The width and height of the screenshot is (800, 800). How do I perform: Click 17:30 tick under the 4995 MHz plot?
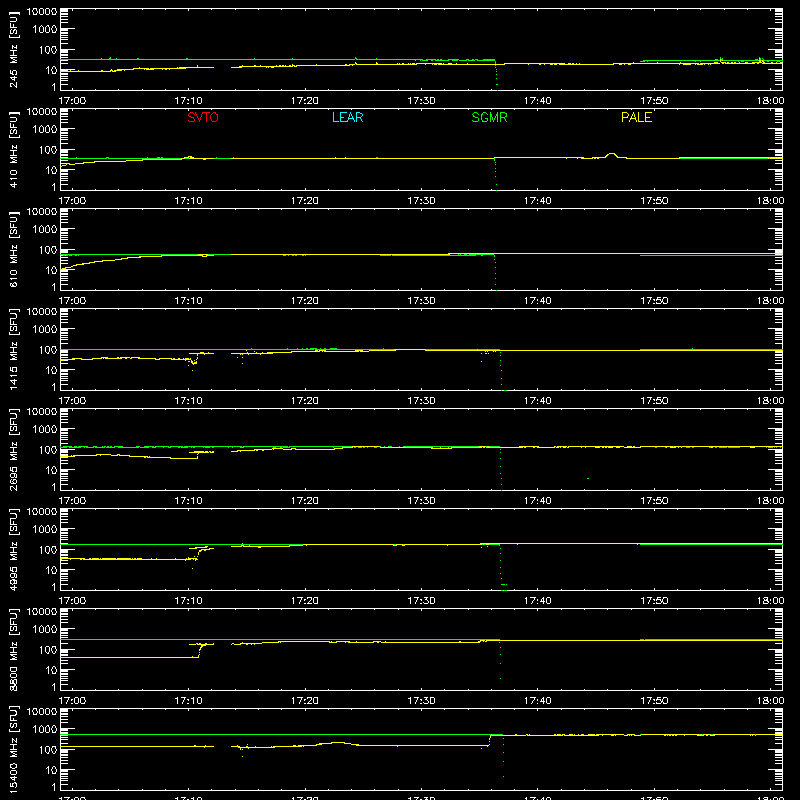[x=421, y=601]
